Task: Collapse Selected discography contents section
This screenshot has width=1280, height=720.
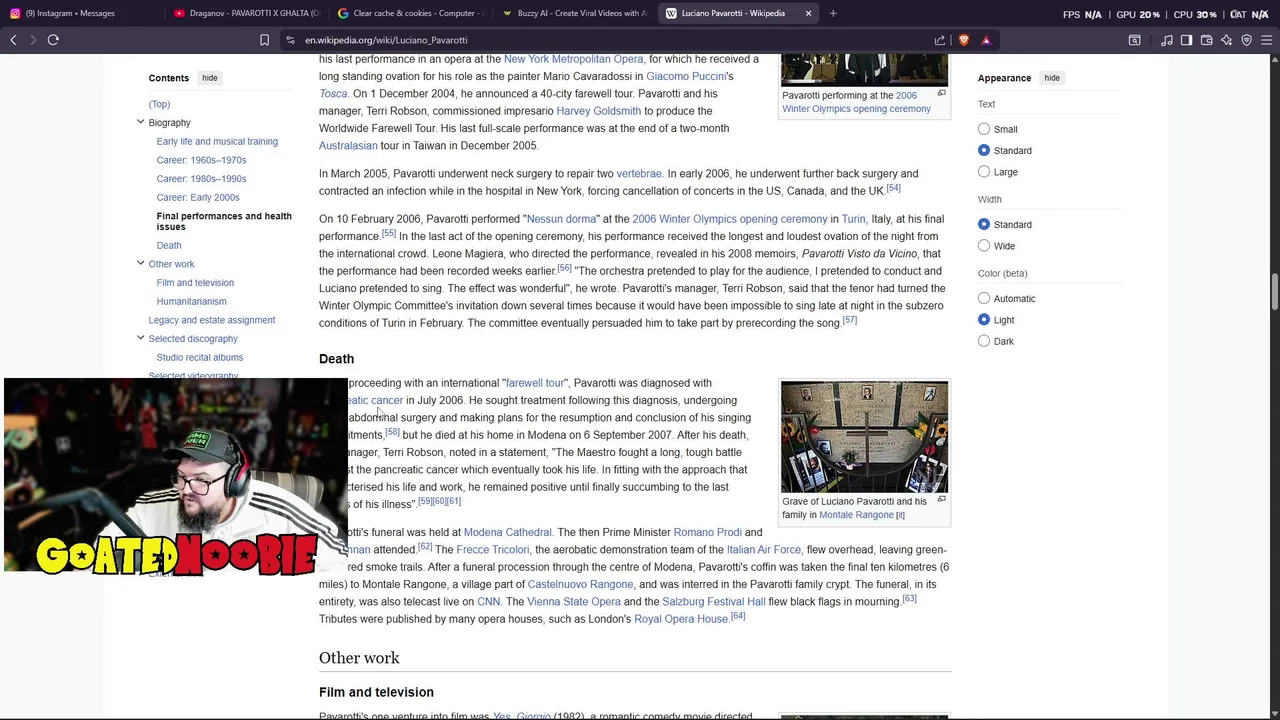Action: (x=140, y=338)
